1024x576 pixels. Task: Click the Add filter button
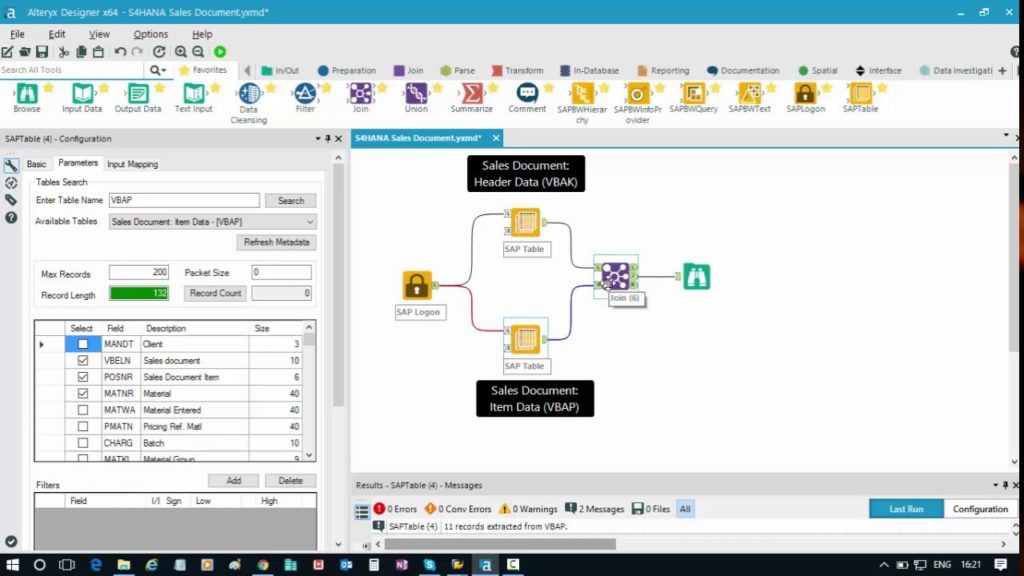tap(234, 481)
